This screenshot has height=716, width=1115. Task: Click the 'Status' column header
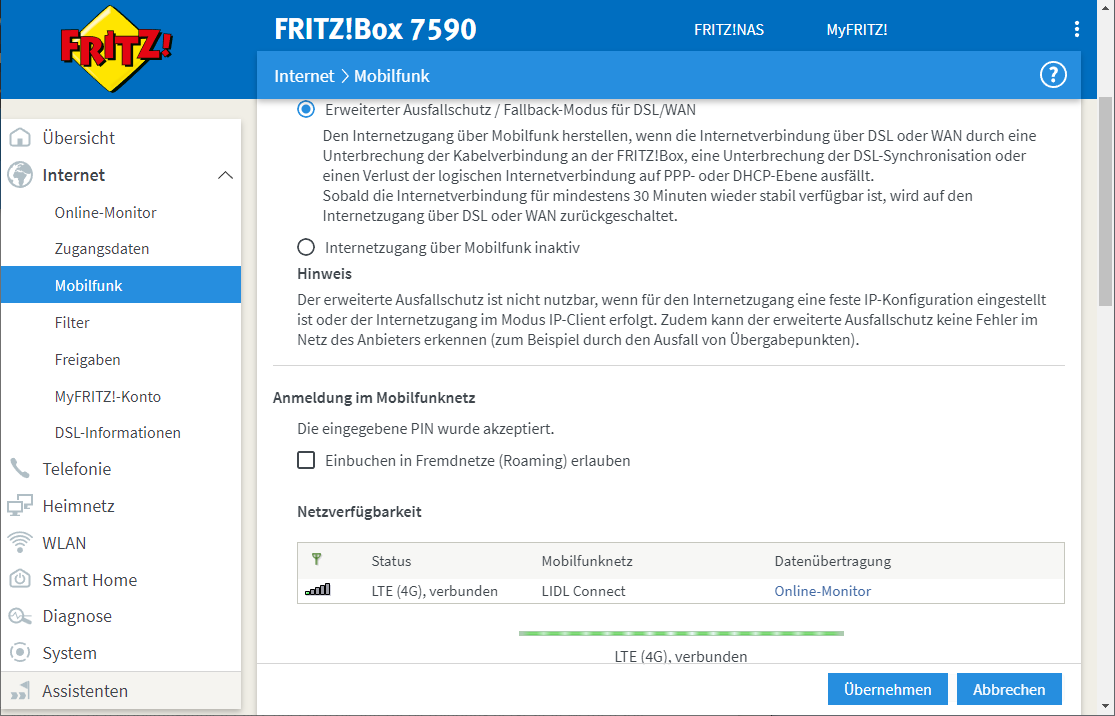coord(391,561)
